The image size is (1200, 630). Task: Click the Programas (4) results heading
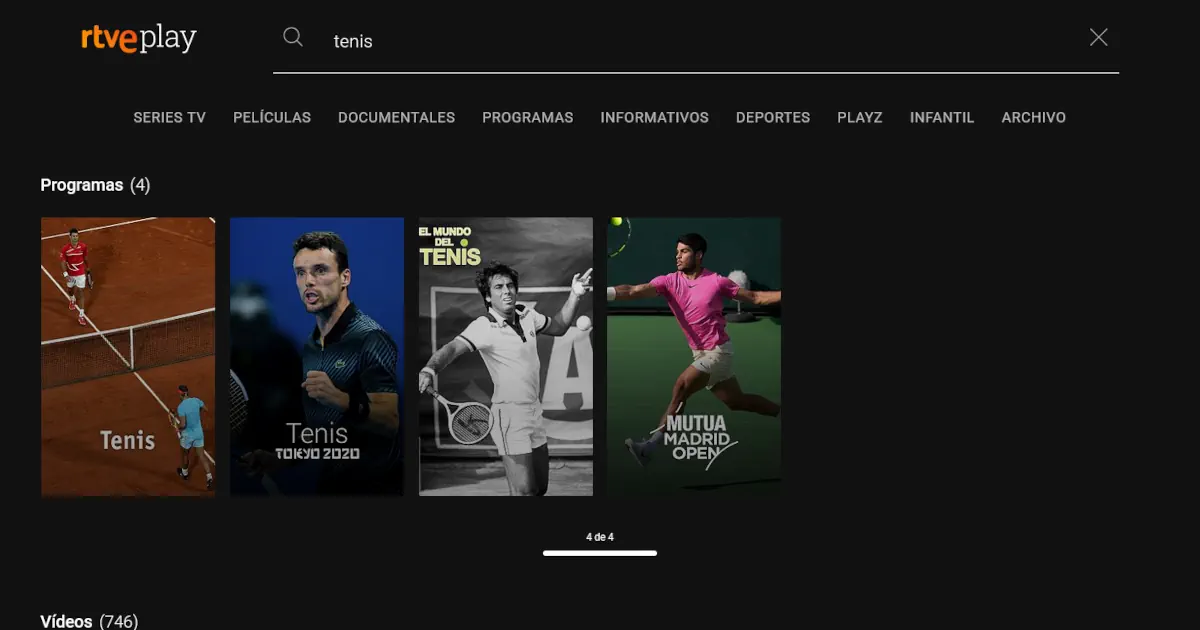coord(95,185)
